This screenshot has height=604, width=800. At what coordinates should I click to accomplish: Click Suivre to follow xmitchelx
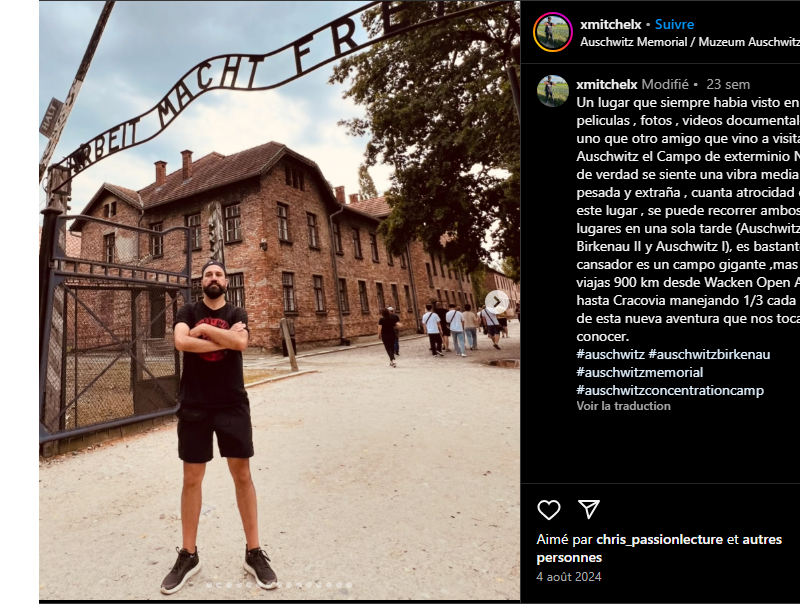click(674, 24)
